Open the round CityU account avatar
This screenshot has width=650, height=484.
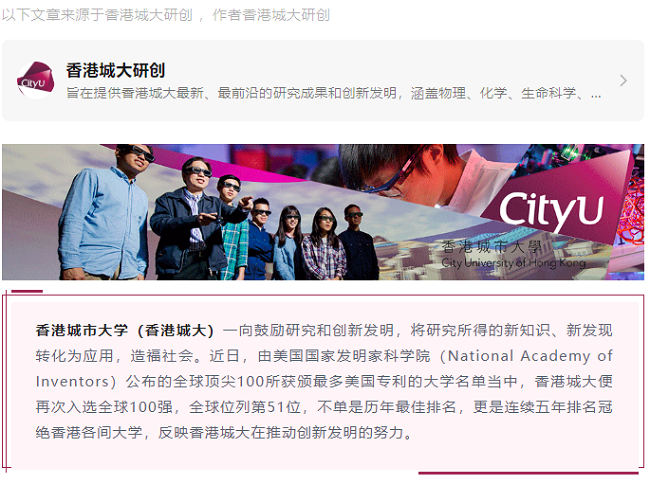coord(36,80)
